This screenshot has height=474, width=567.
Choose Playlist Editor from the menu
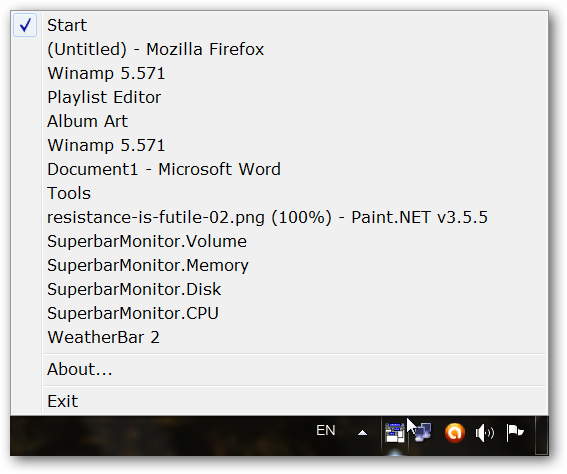(x=279, y=97)
